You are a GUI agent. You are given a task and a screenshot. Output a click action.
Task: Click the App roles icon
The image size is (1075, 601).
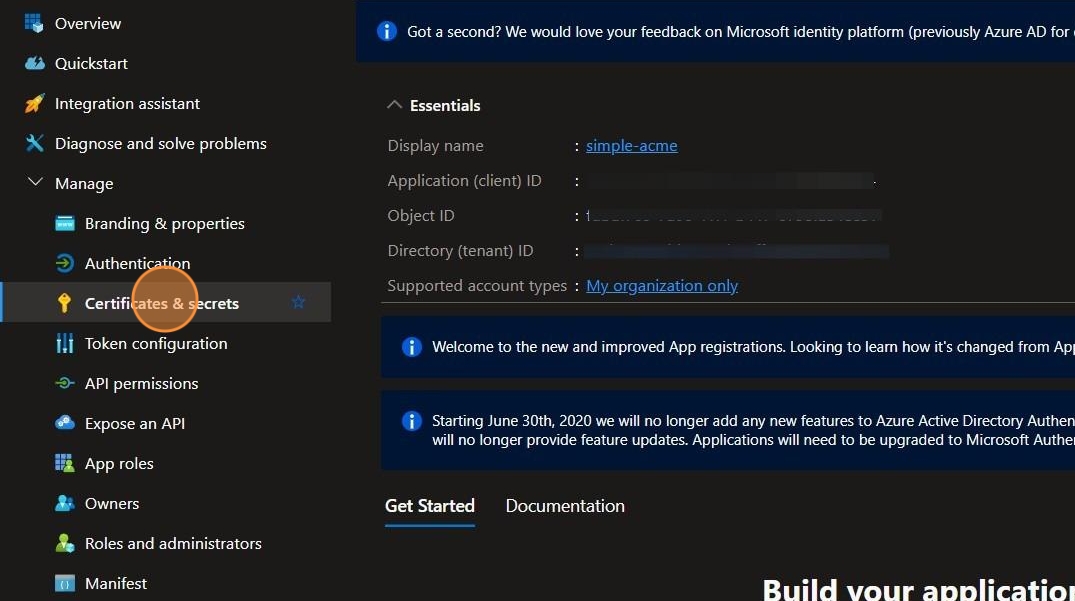click(64, 463)
